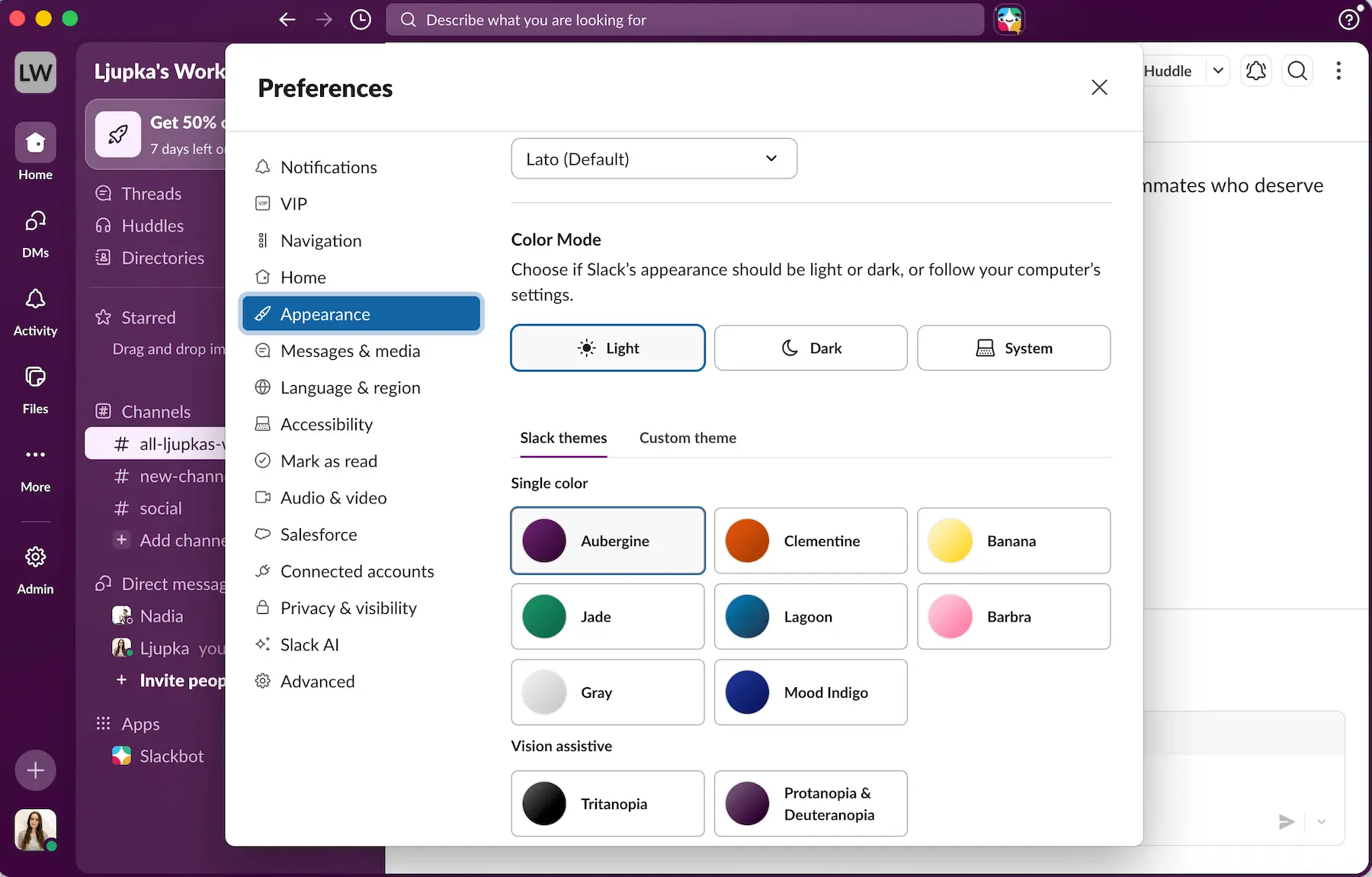
Task: Click Invite people in sidebar
Action: click(170, 680)
